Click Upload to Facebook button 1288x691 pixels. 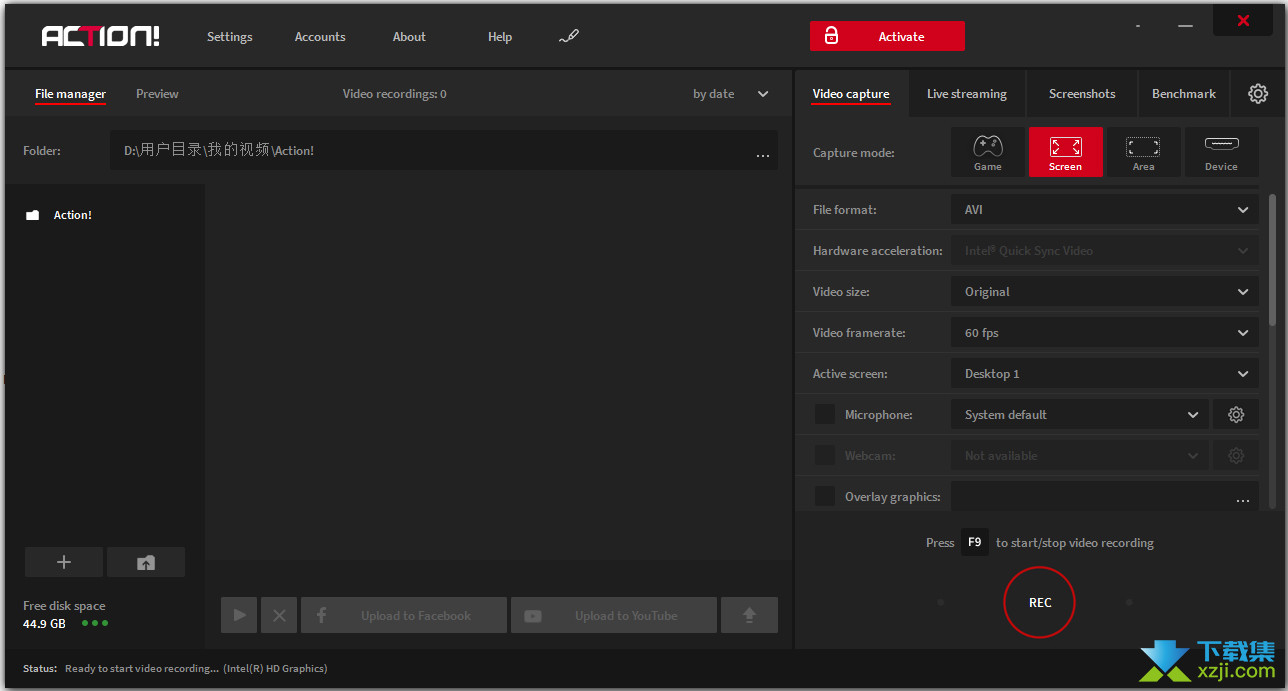pos(404,615)
